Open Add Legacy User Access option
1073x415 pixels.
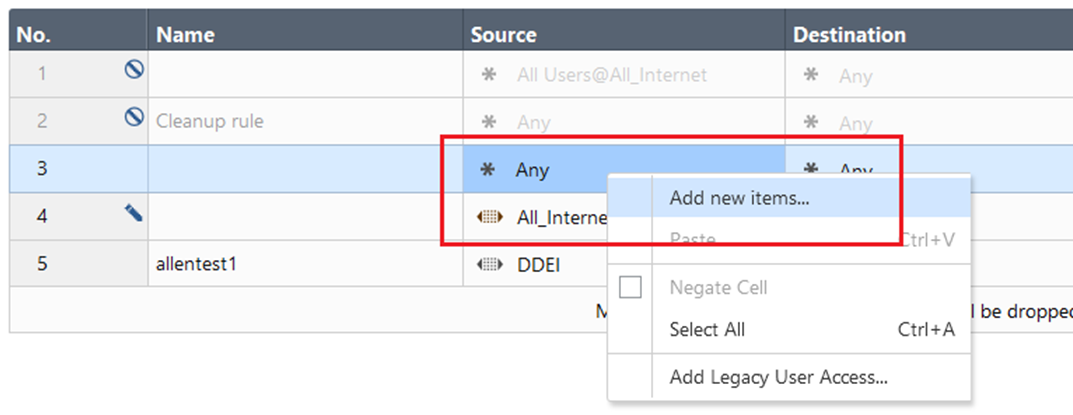click(778, 377)
